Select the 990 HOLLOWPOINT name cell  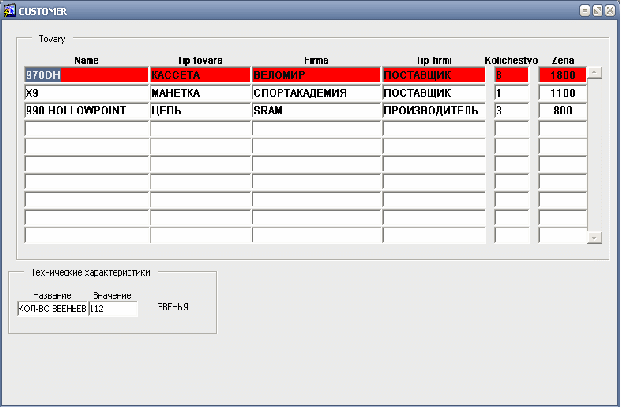[x=86, y=111]
